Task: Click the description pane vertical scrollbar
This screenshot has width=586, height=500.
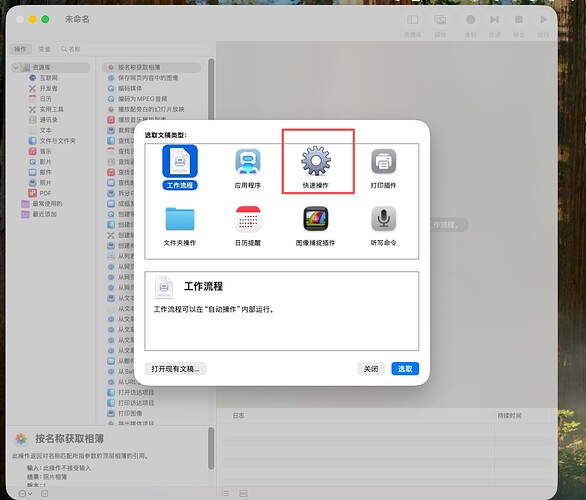Action: pyautogui.click(x=211, y=448)
